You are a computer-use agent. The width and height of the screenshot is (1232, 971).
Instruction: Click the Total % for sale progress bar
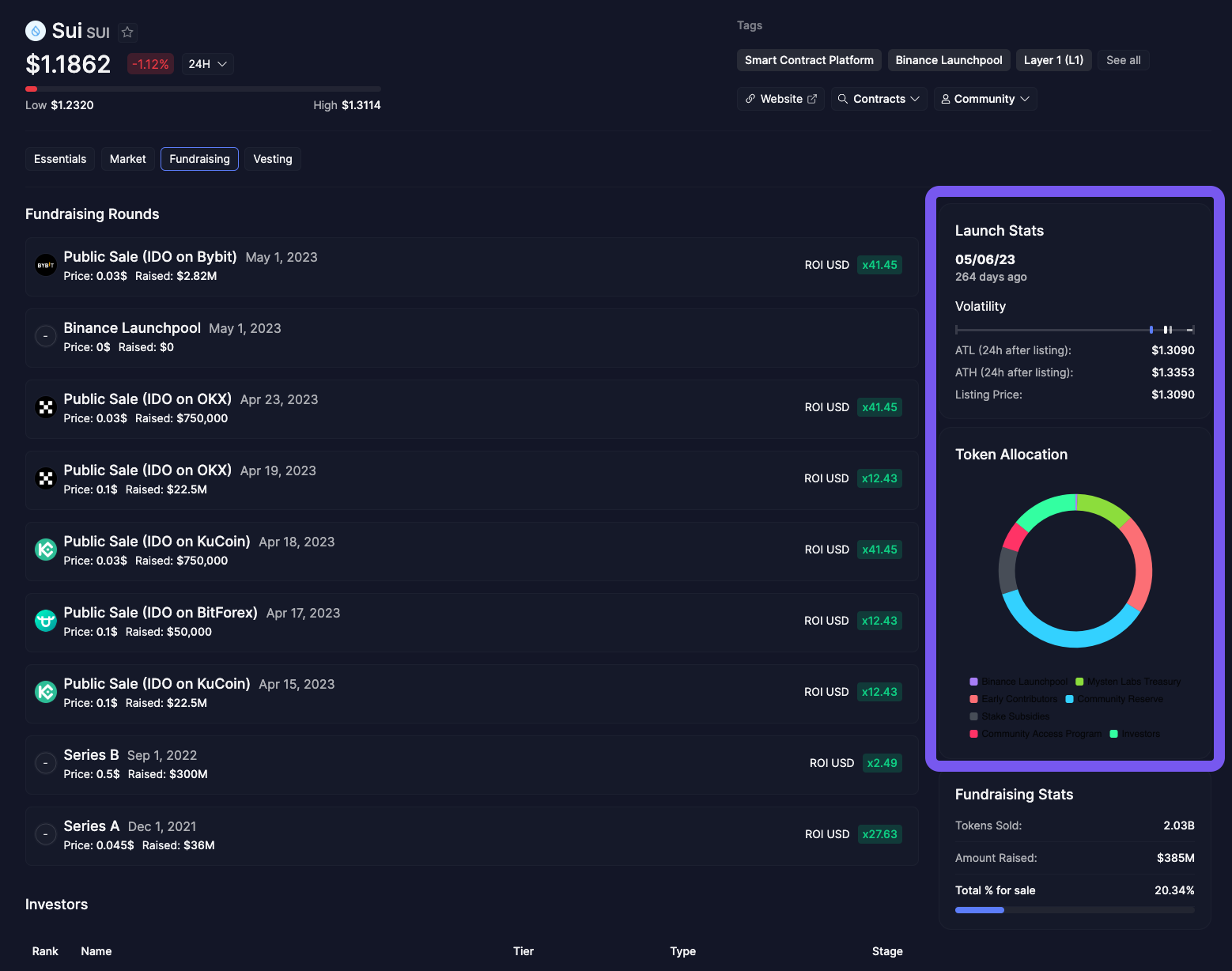(x=1075, y=910)
